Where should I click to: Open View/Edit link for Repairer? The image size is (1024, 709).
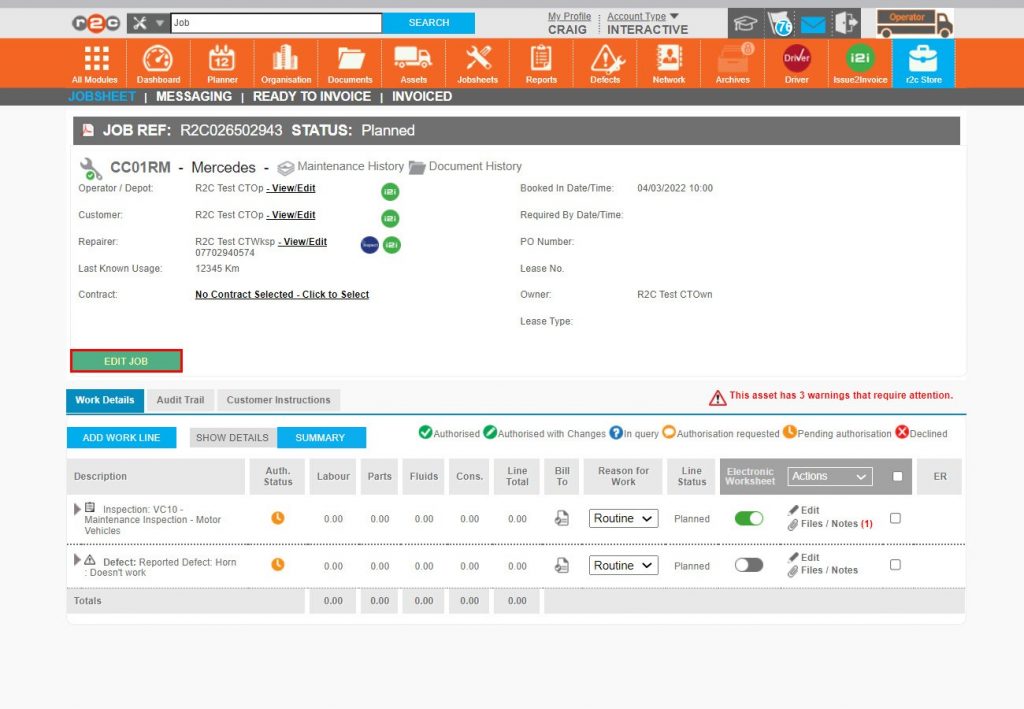[x=302, y=242]
